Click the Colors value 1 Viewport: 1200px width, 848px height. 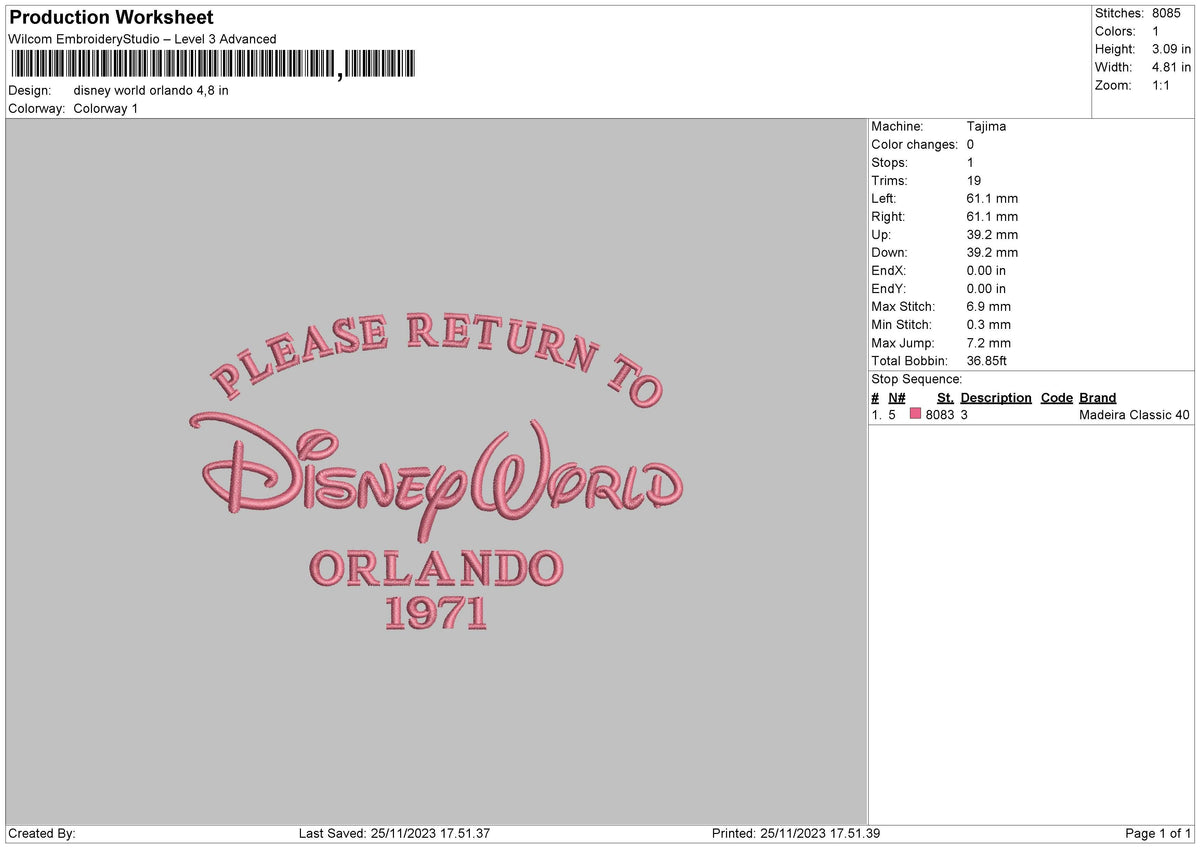1157,31
